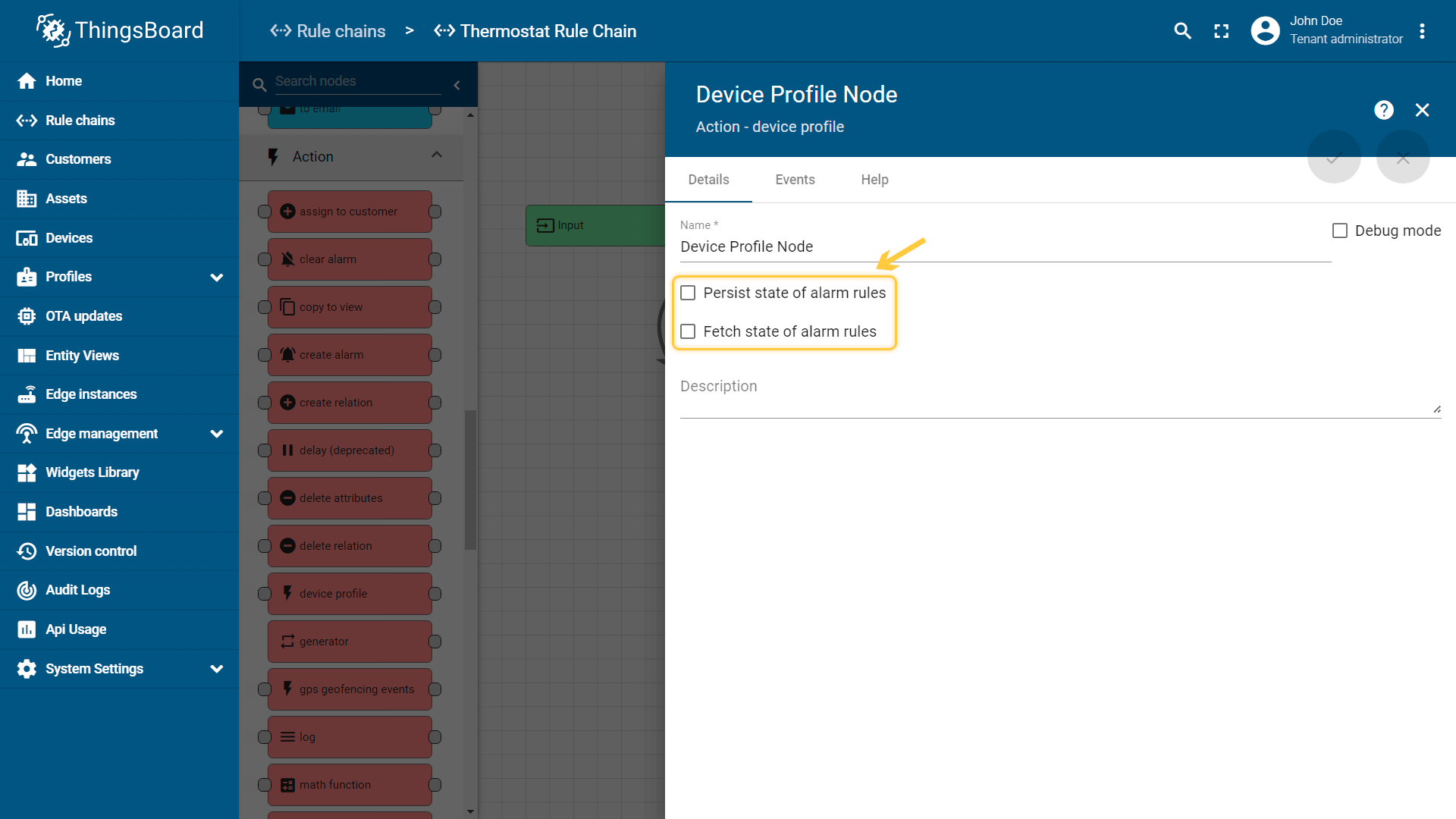Enable Fetch state of alarm rules
Image resolution: width=1456 pixels, height=819 pixels.
[x=688, y=331]
